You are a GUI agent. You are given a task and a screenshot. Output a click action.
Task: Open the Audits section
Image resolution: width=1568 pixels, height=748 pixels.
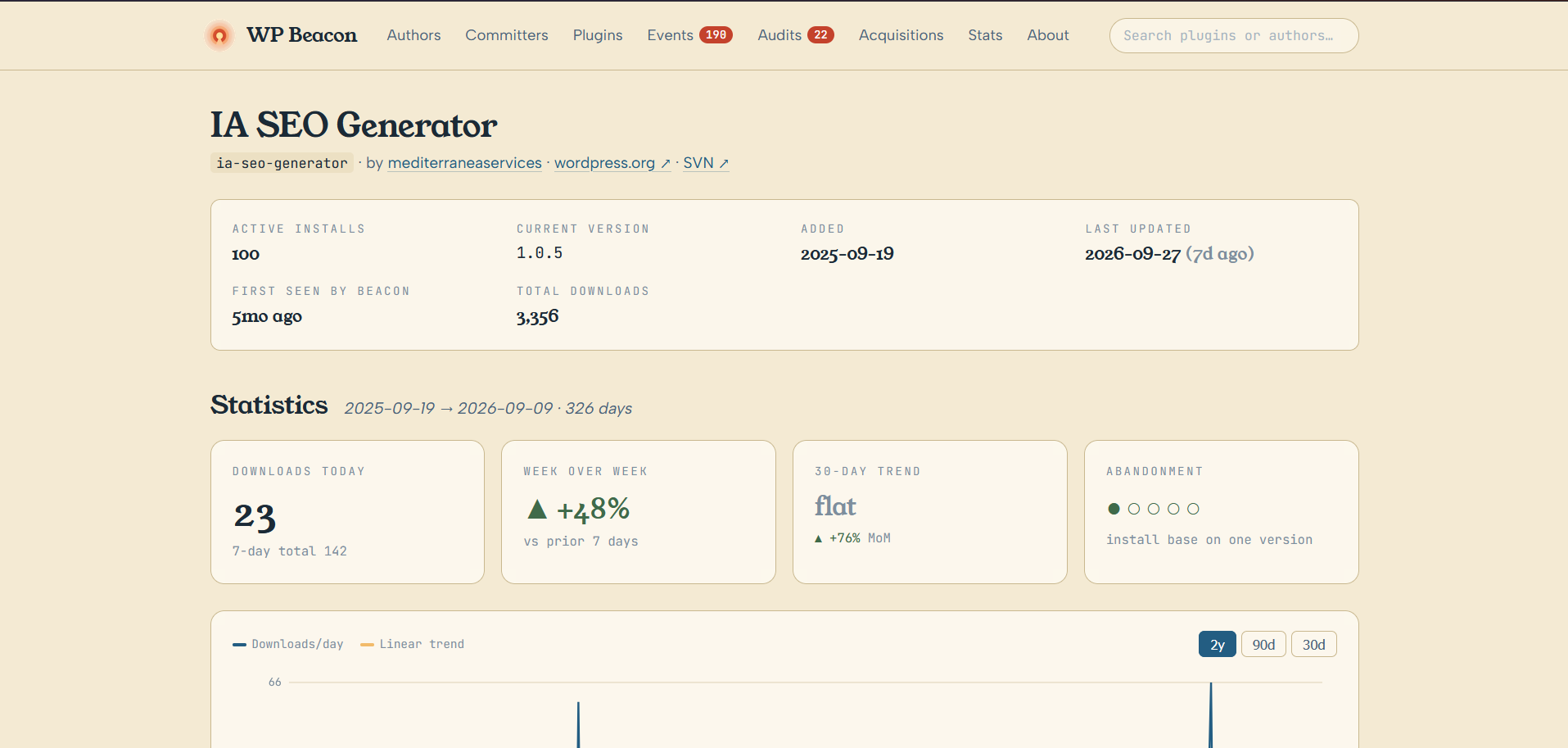tap(779, 35)
